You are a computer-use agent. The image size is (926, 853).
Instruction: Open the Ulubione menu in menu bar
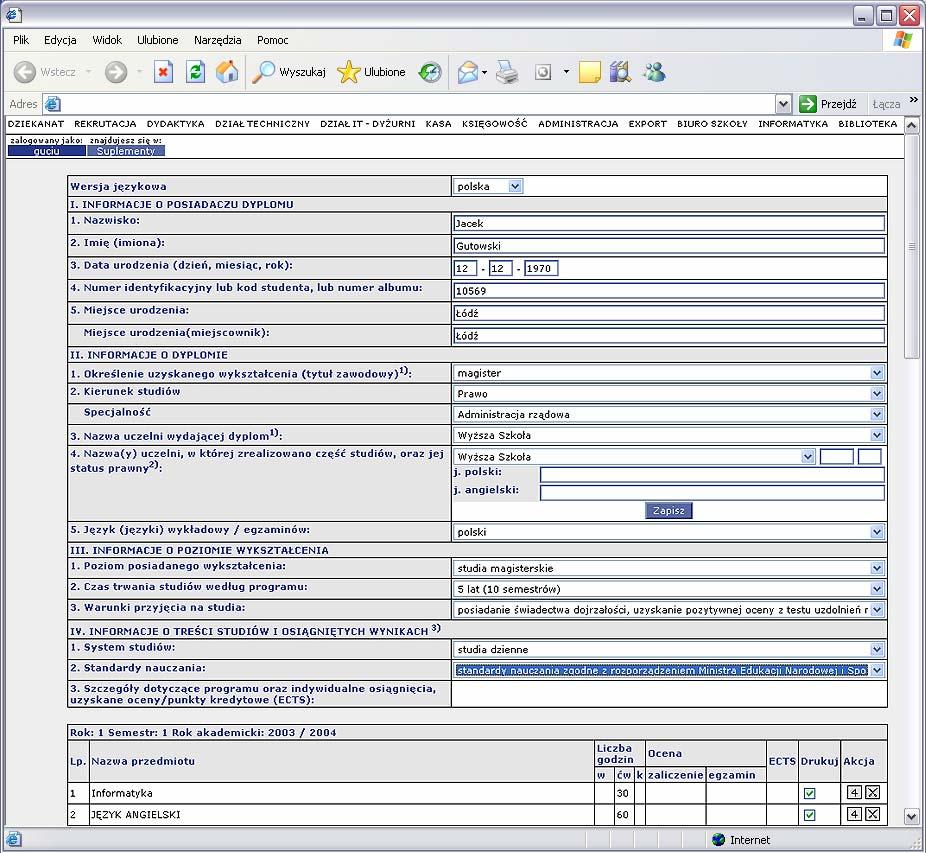(x=158, y=40)
